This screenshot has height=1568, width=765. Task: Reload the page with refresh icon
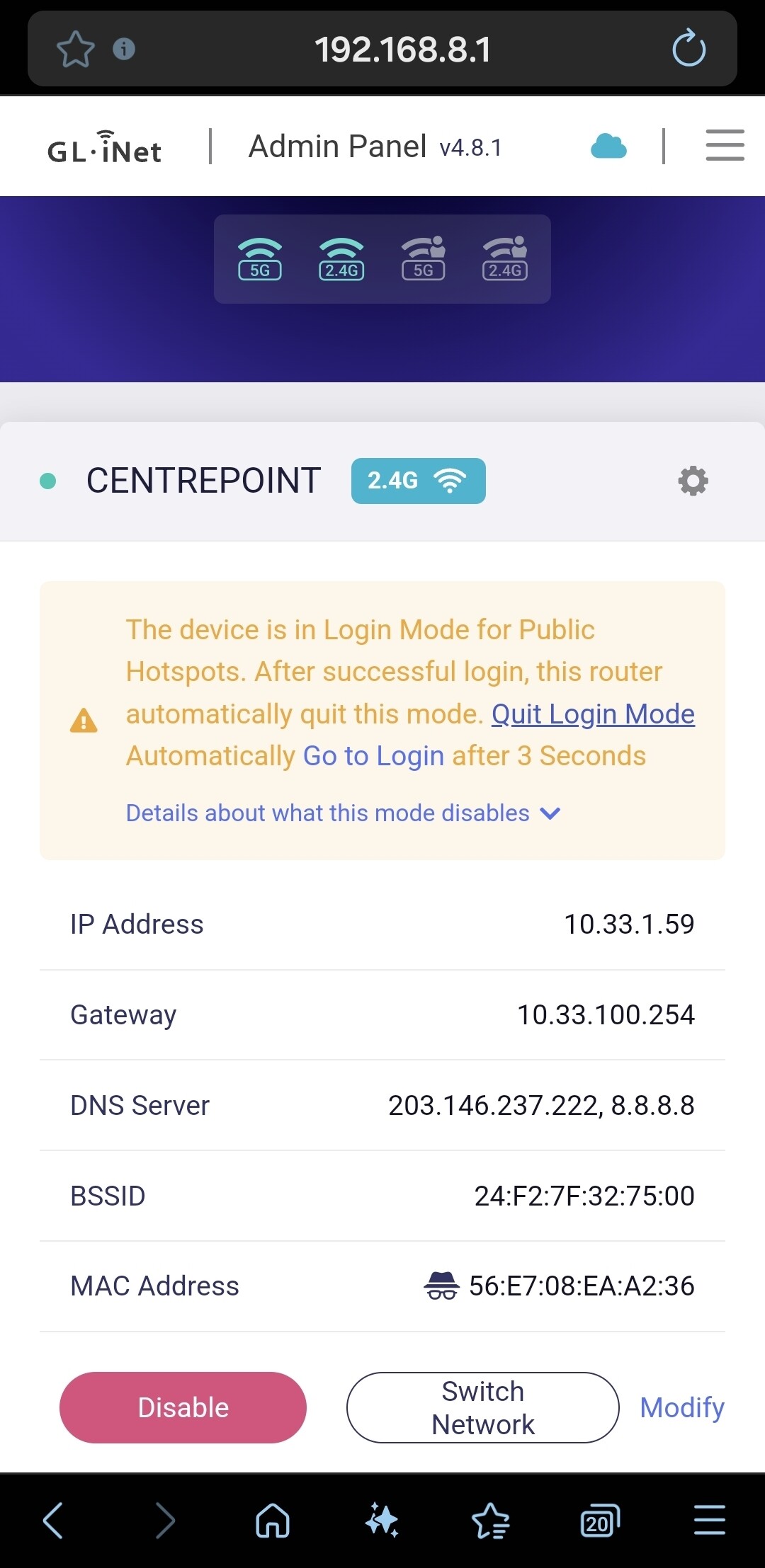[x=688, y=49]
